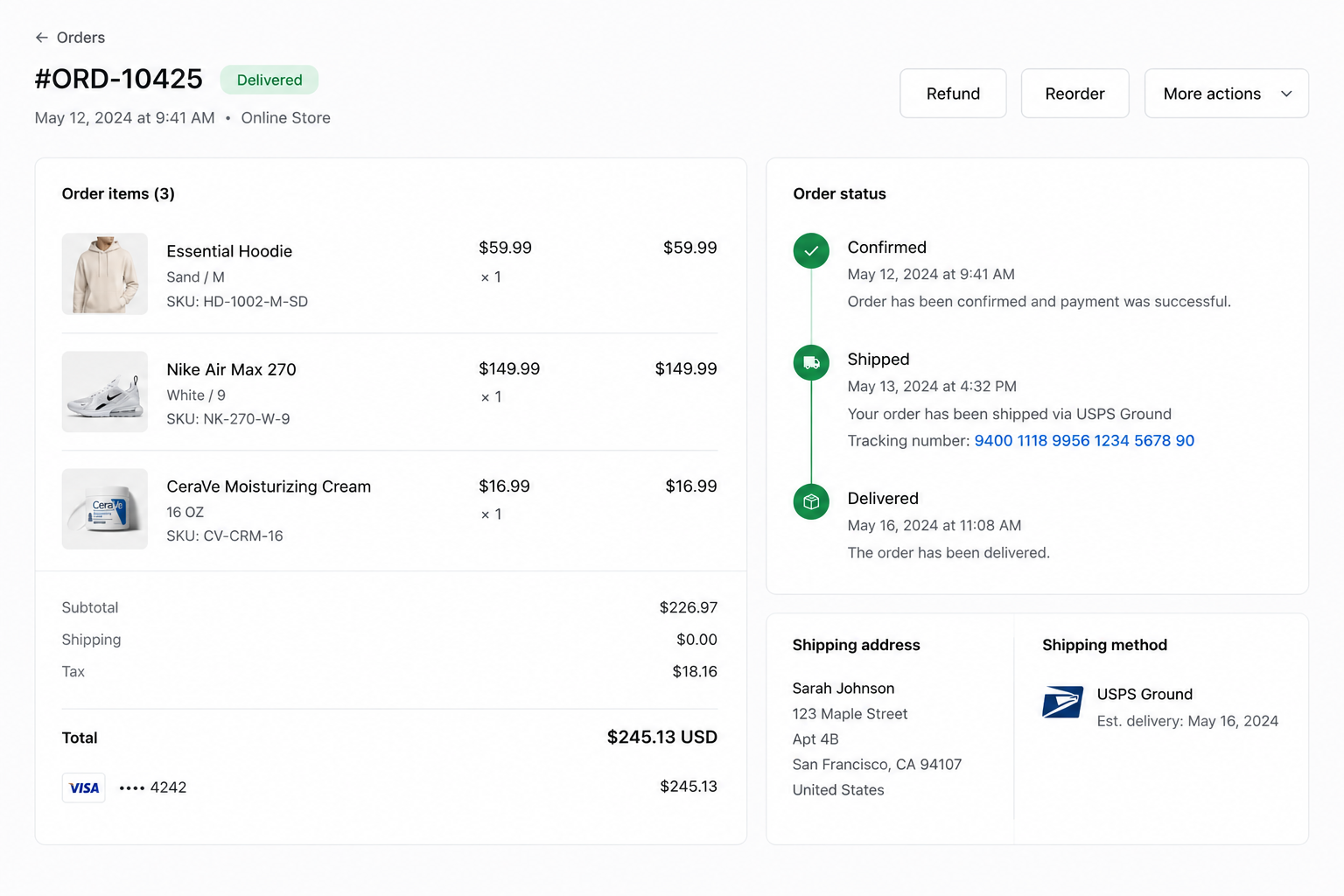Click the order number #ORD-10425 heading
1344x896 pixels.
click(x=119, y=79)
